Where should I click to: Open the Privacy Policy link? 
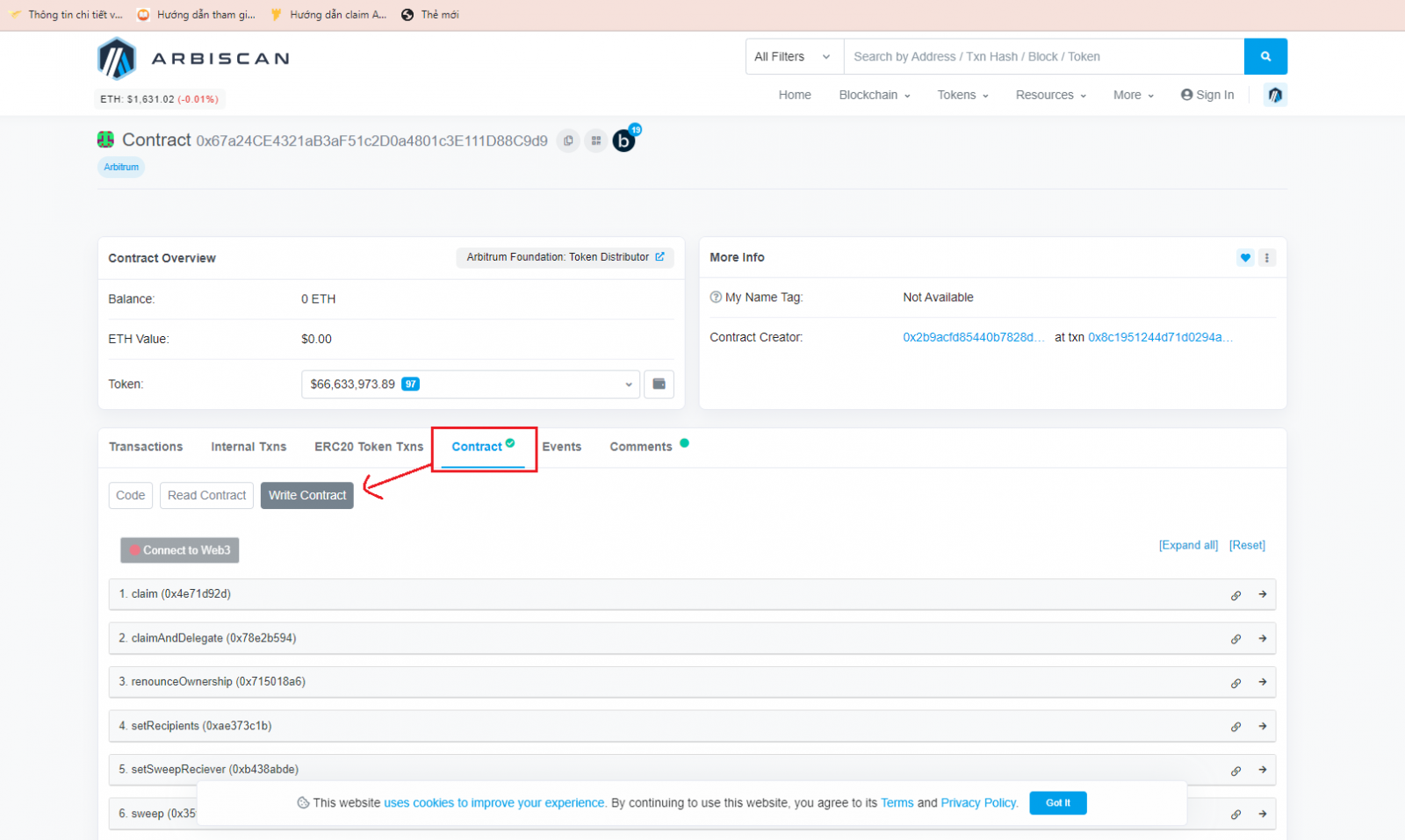[x=978, y=803]
